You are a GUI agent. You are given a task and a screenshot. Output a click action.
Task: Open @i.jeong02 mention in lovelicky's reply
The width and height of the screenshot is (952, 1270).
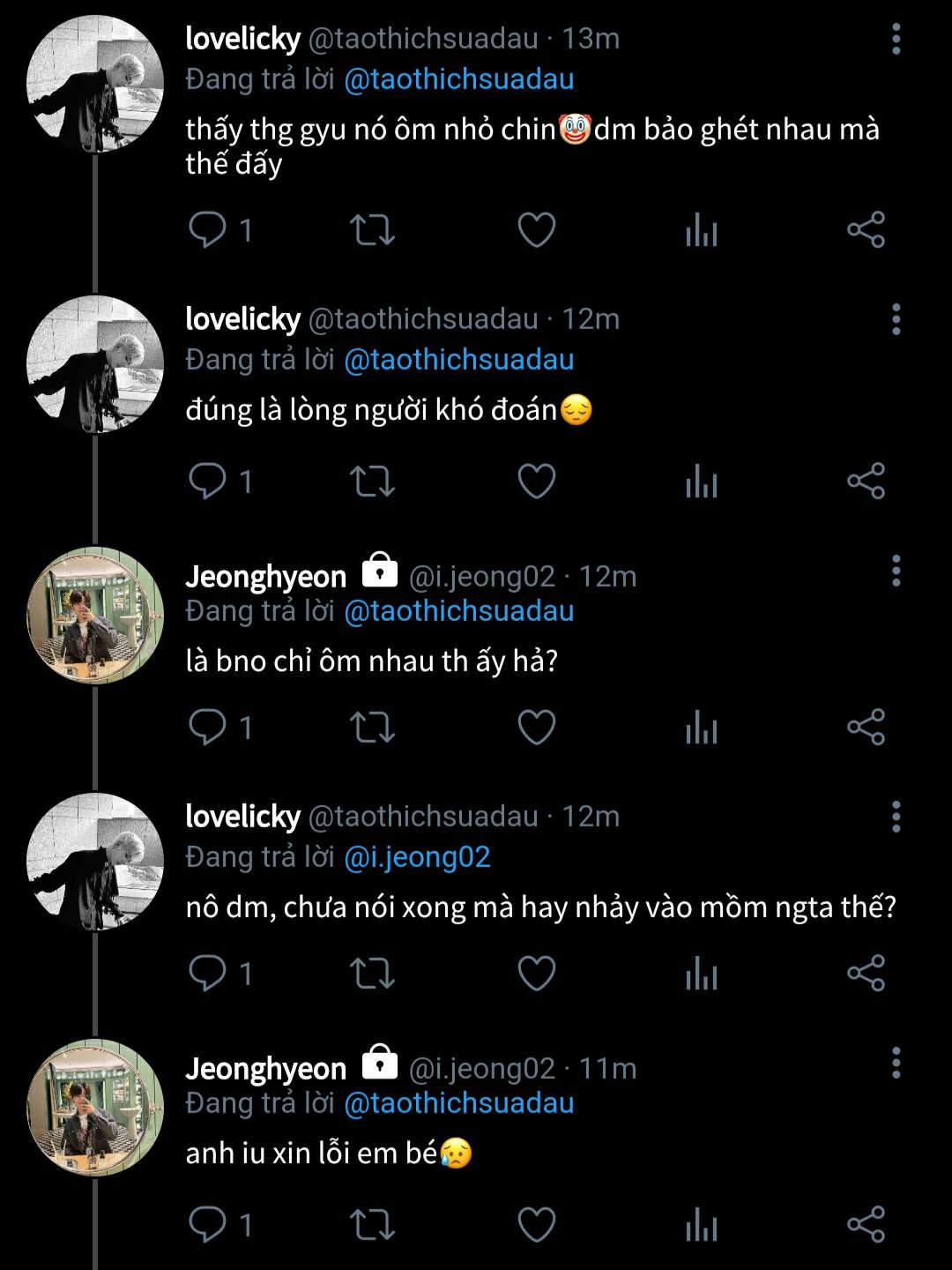click(417, 857)
